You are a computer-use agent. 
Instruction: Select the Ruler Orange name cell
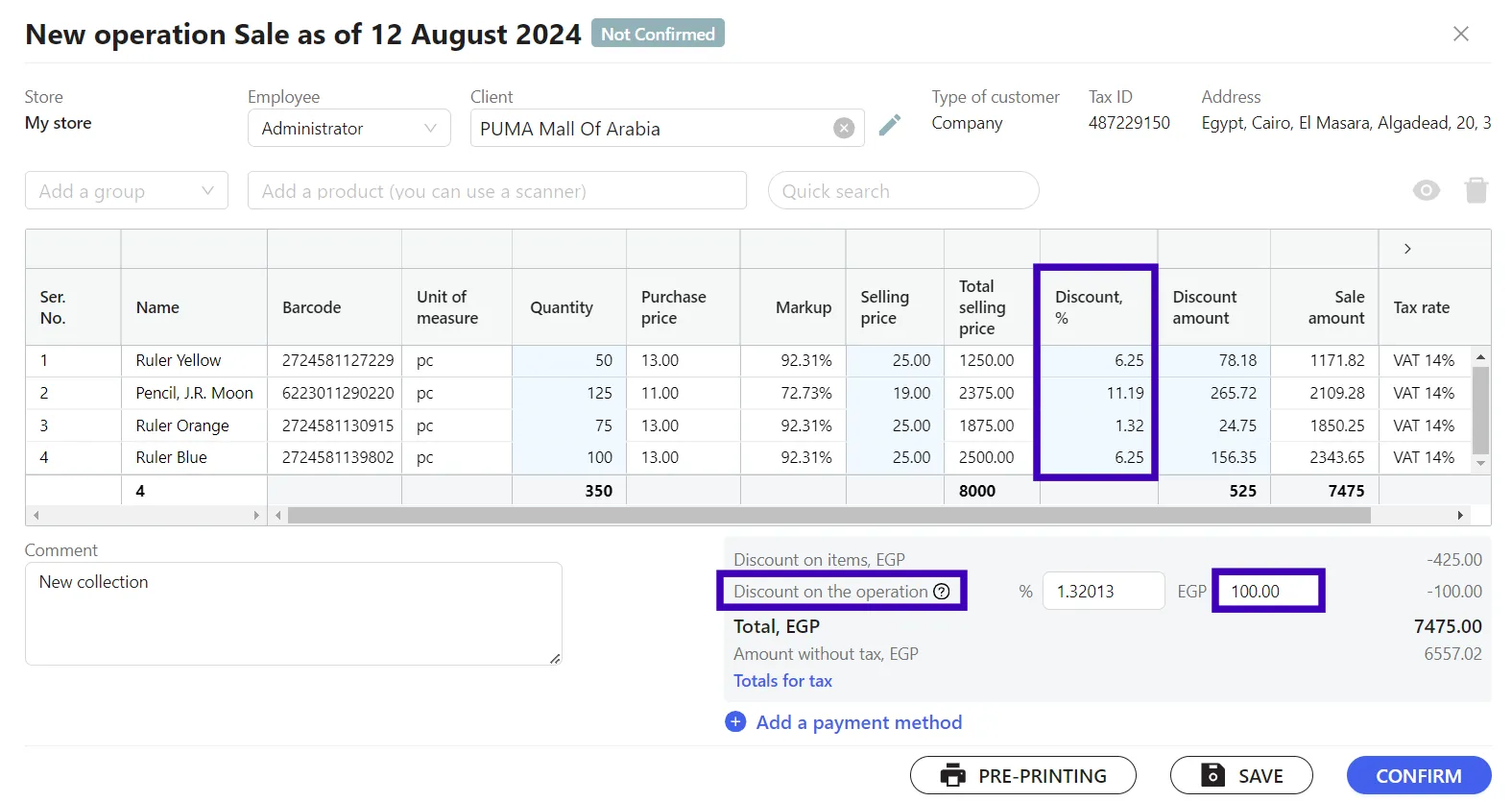point(194,425)
